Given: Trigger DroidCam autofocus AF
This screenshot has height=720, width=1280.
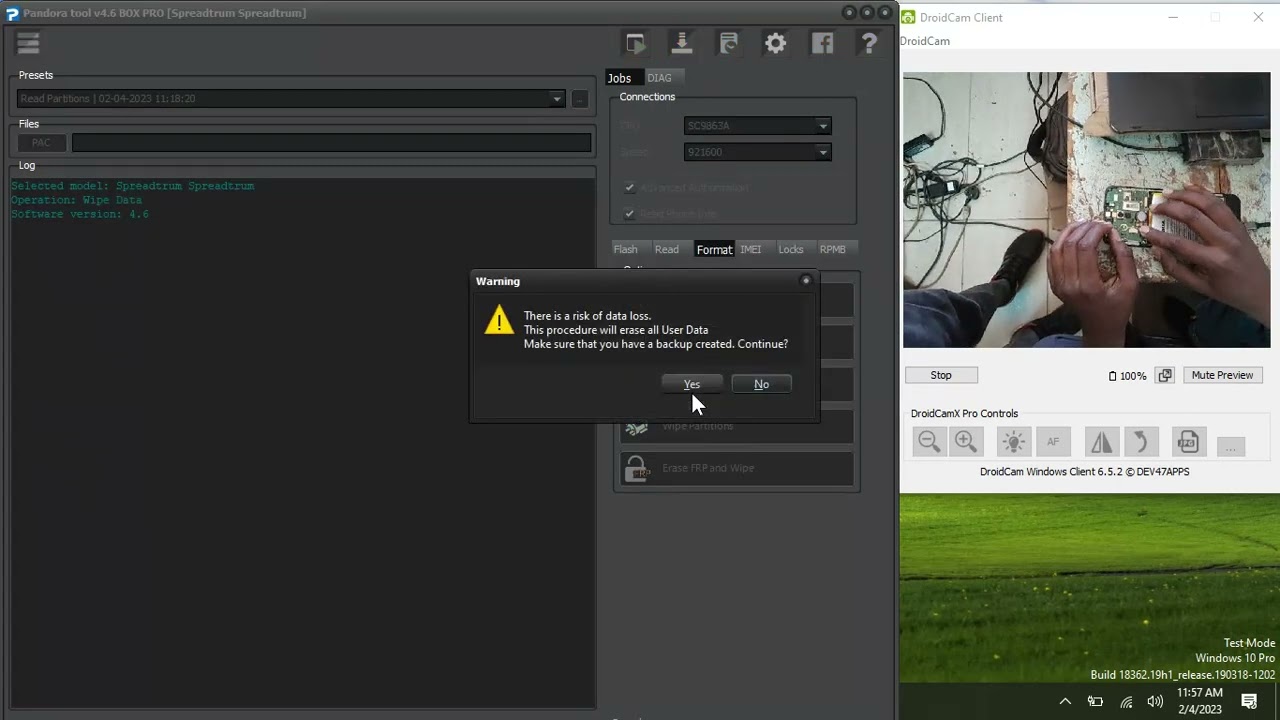Looking at the screenshot, I should pyautogui.click(x=1053, y=442).
